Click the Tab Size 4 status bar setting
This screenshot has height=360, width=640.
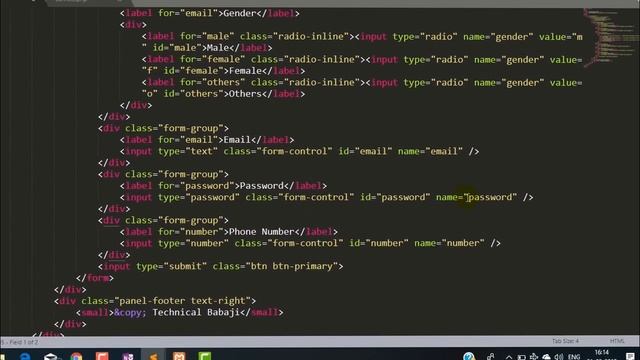coord(565,341)
